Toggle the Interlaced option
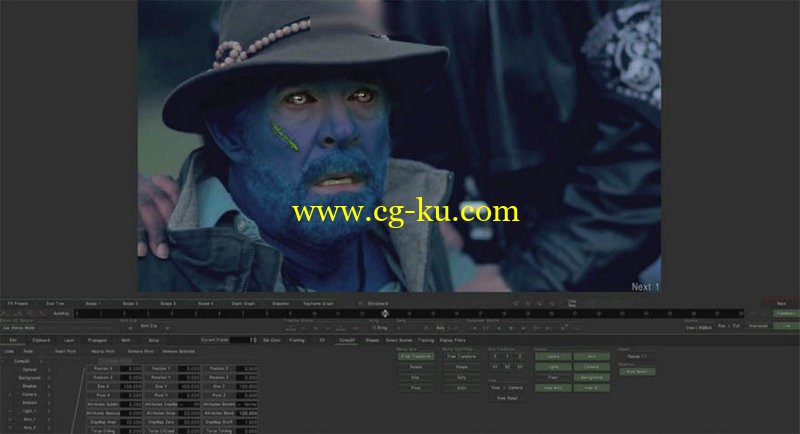800x434 pixels. point(758,326)
